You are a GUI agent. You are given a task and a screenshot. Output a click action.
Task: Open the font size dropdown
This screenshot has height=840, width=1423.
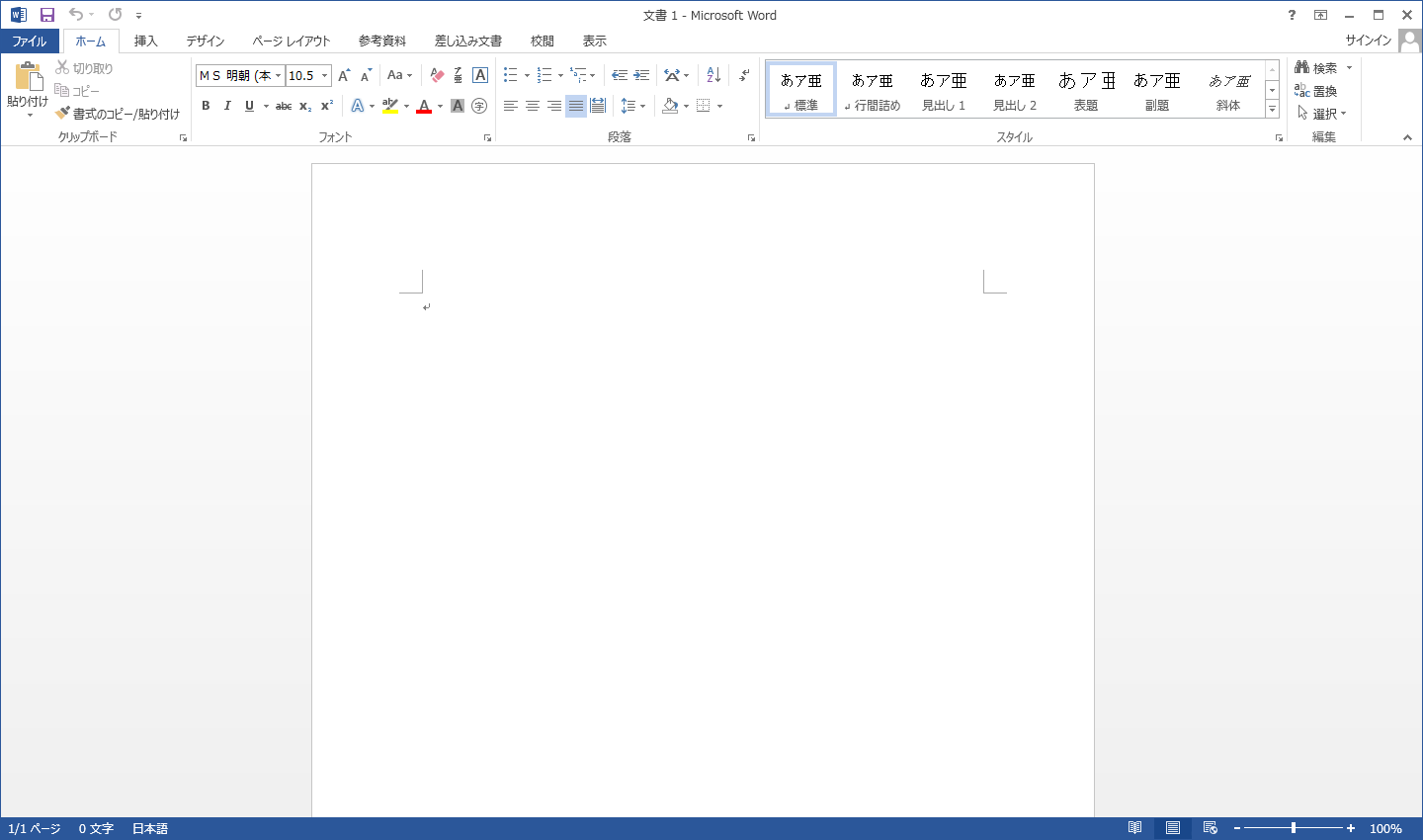(324, 75)
